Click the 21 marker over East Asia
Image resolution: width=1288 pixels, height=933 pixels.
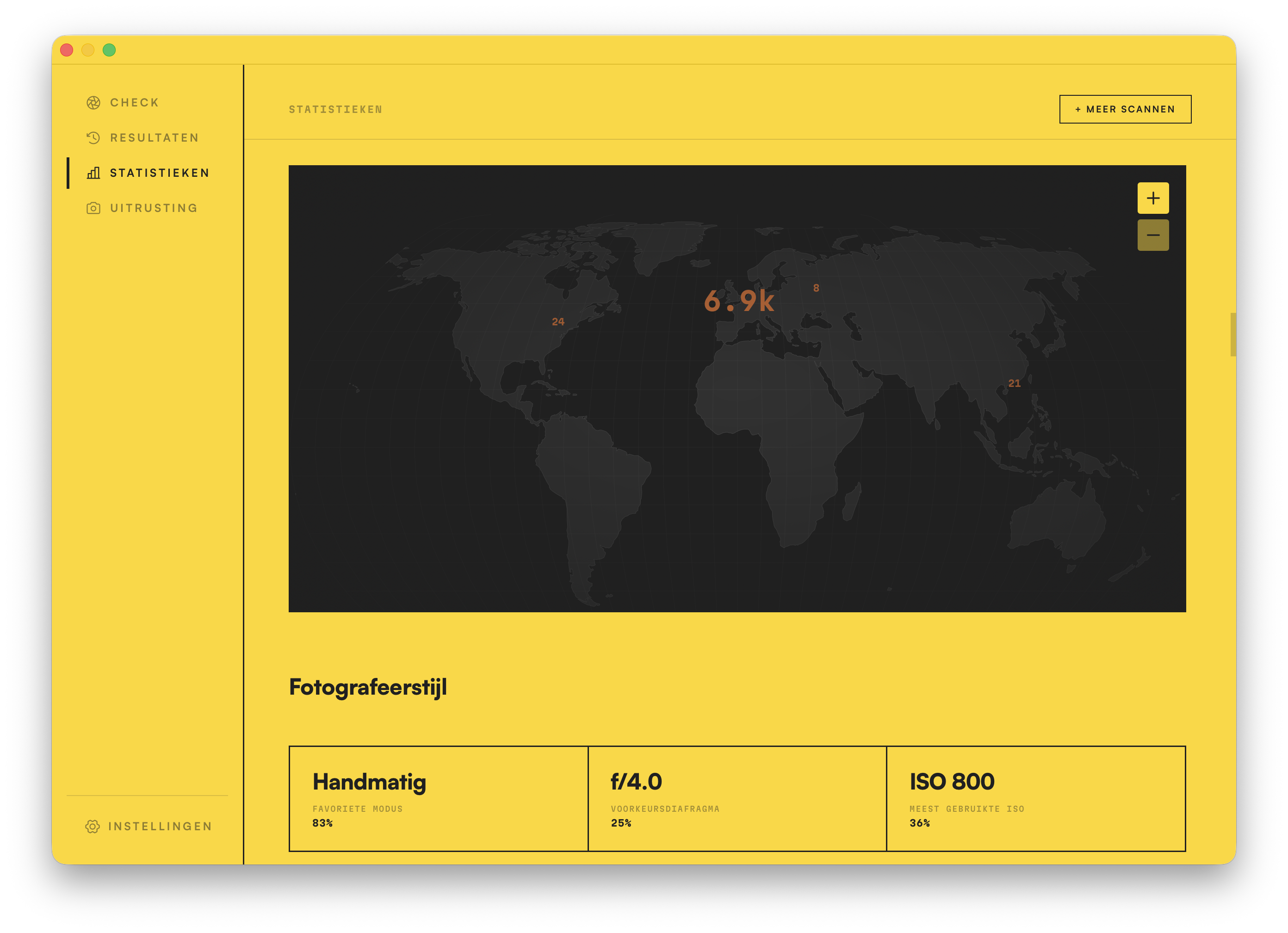[x=1014, y=384]
